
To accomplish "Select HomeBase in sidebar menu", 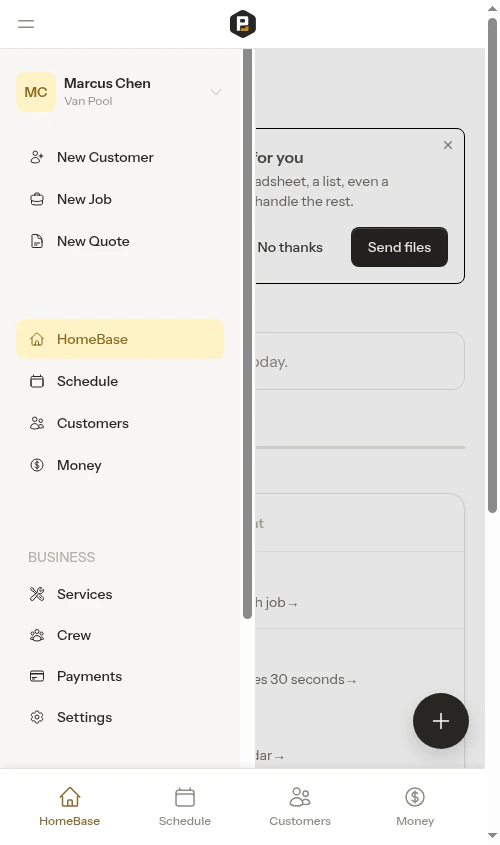I will click(120, 339).
